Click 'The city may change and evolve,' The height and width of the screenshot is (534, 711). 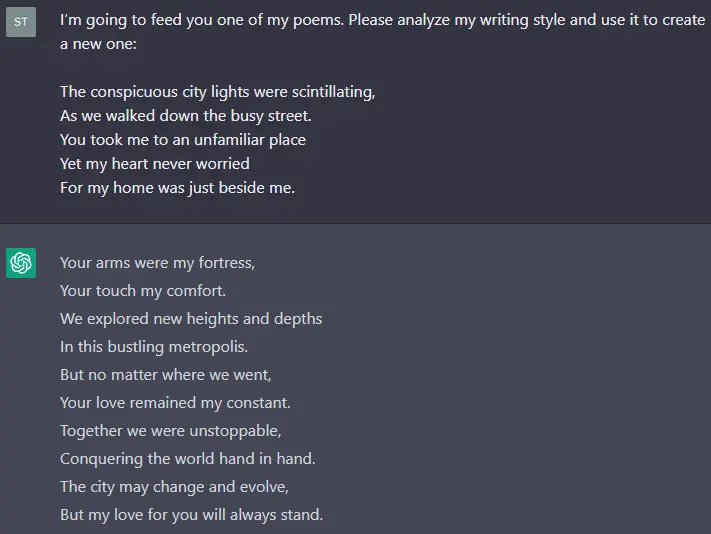click(174, 487)
